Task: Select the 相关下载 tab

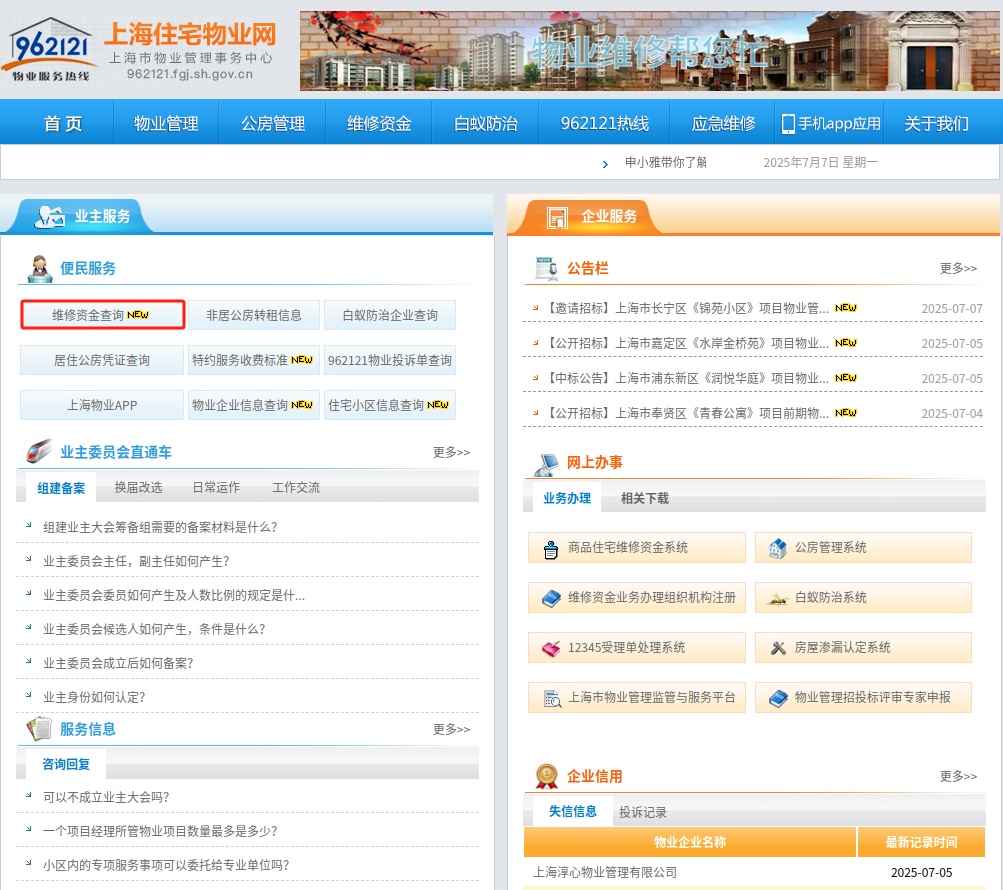Action: [x=644, y=498]
